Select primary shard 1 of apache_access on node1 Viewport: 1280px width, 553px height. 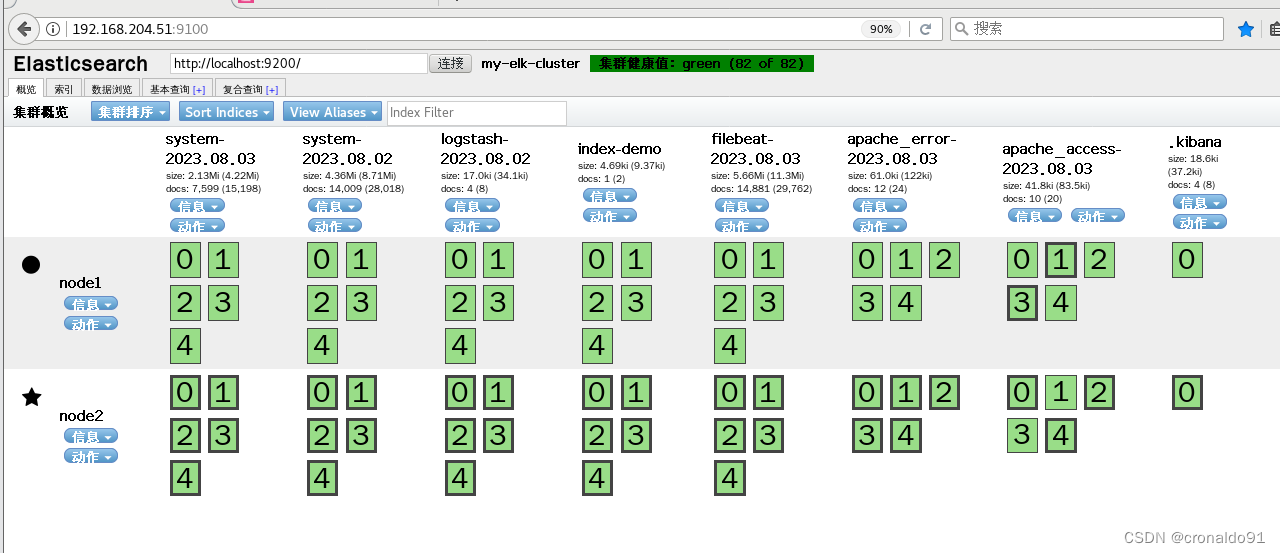tap(1060, 260)
